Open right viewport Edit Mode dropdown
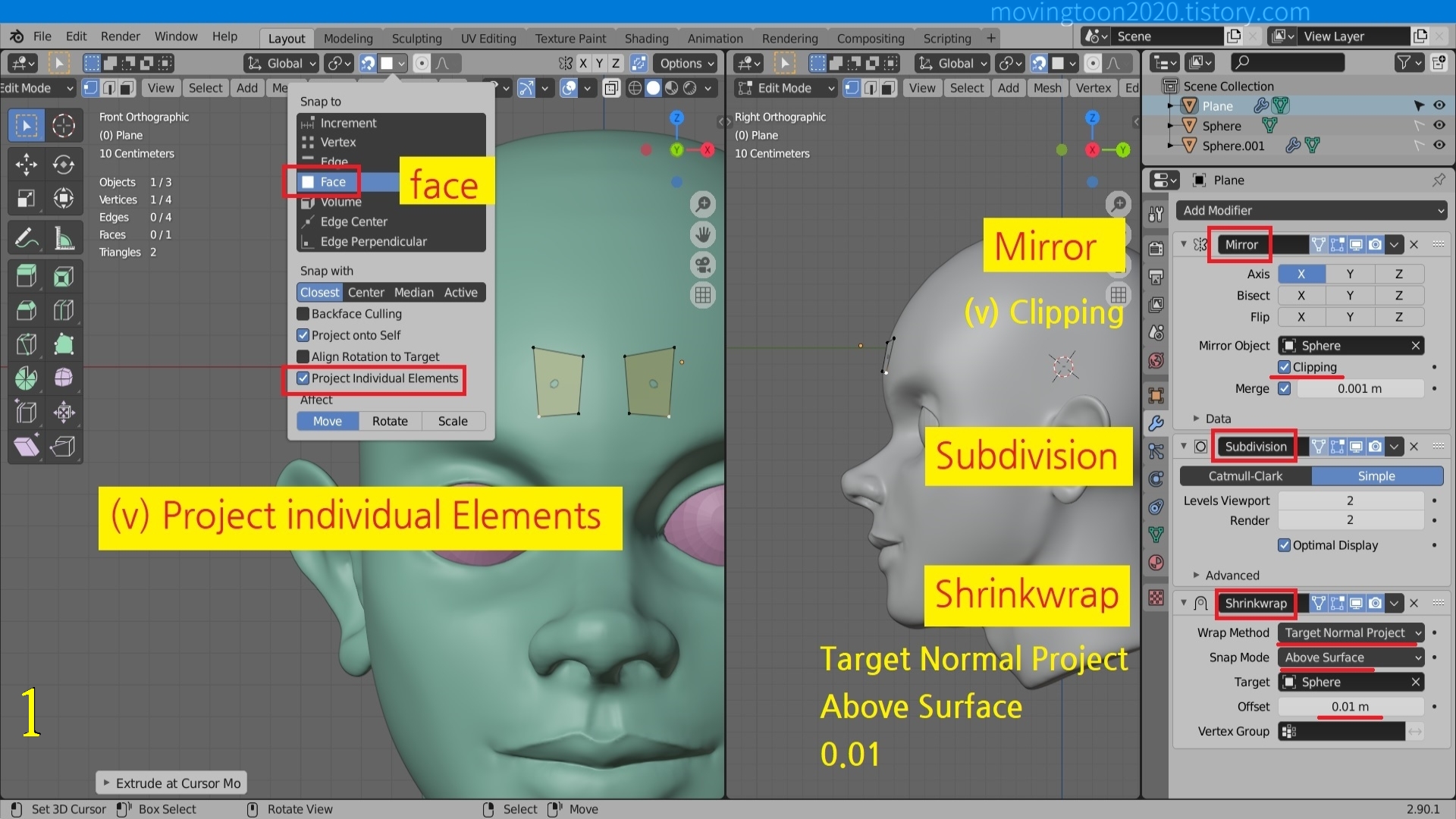 coord(786,88)
